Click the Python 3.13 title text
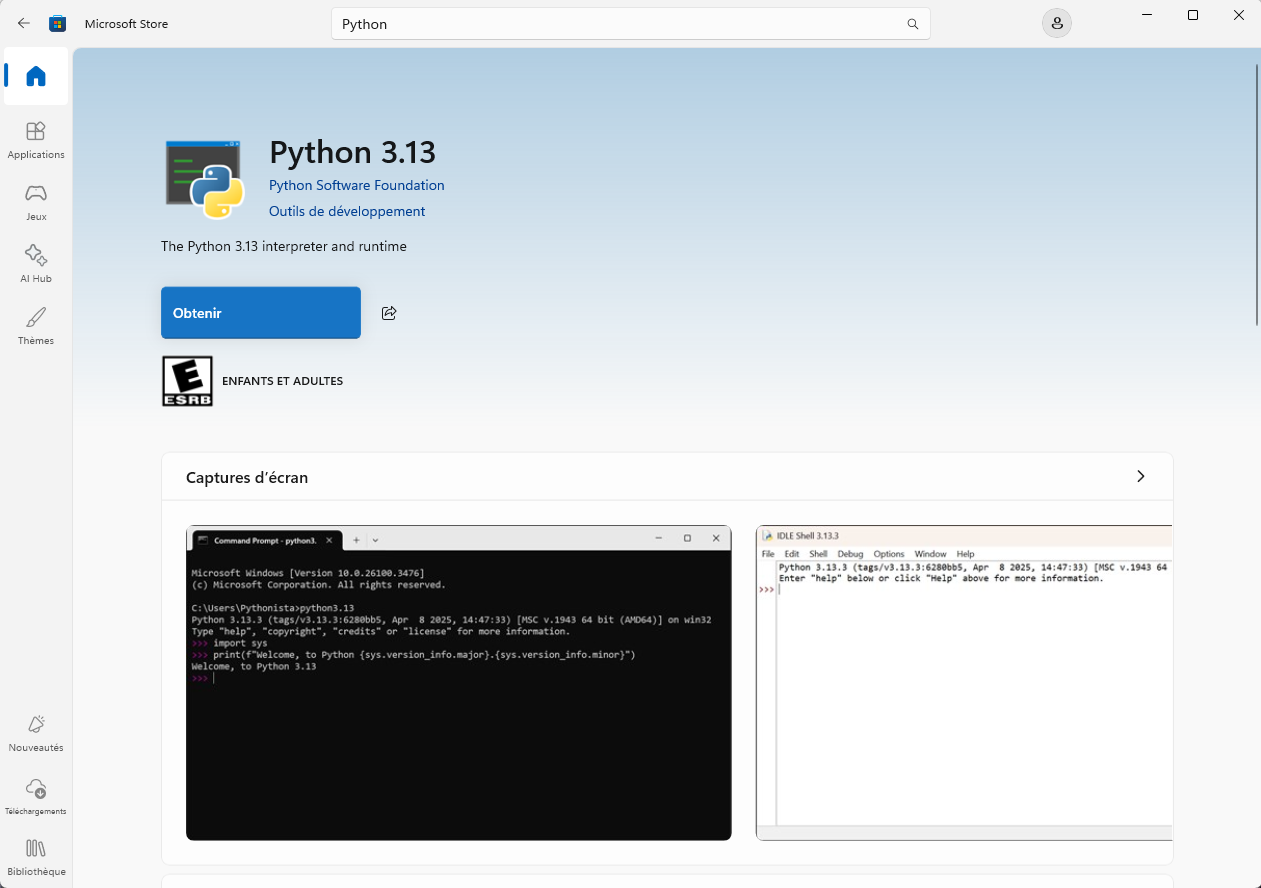The width and height of the screenshot is (1261, 888). (352, 152)
